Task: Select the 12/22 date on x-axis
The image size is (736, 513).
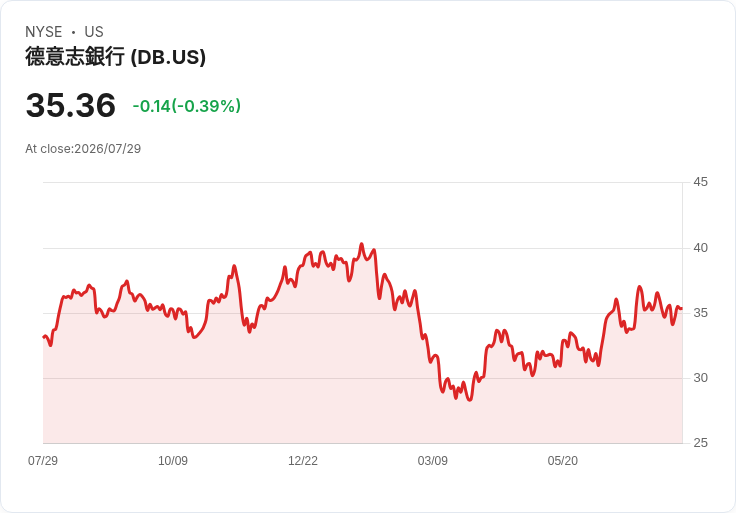Action: pyautogui.click(x=303, y=460)
